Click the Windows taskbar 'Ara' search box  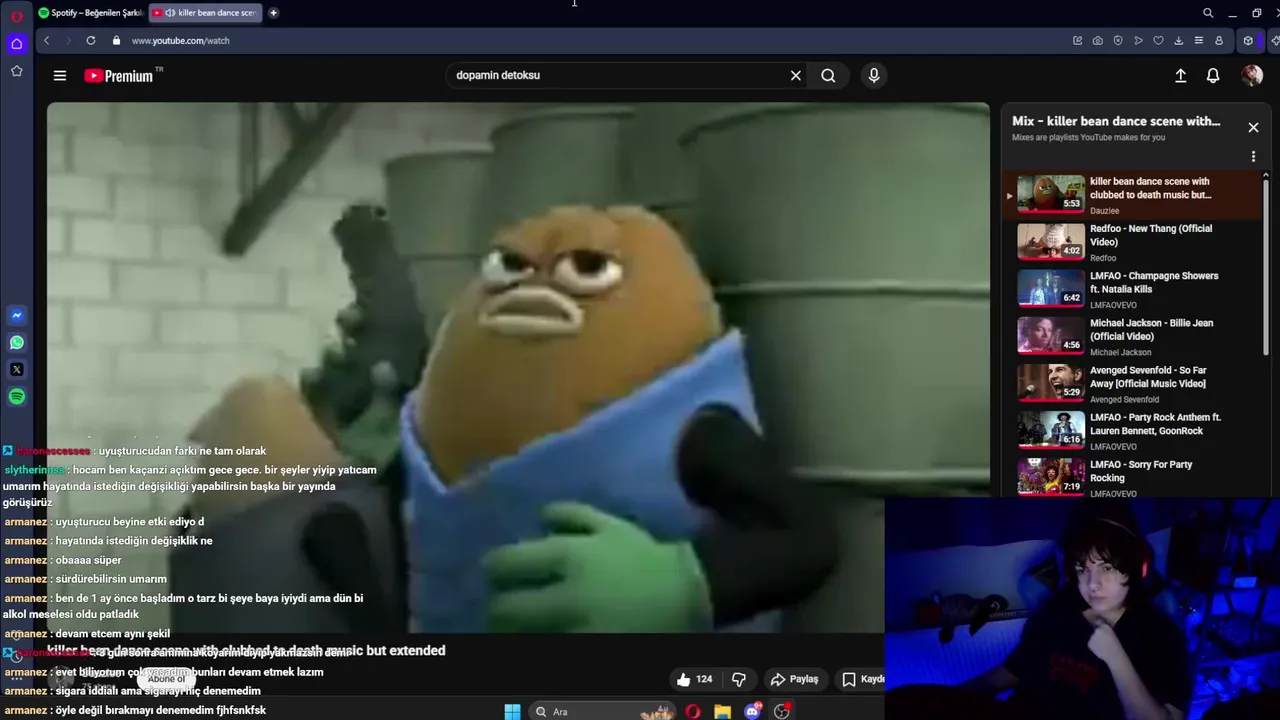click(602, 711)
